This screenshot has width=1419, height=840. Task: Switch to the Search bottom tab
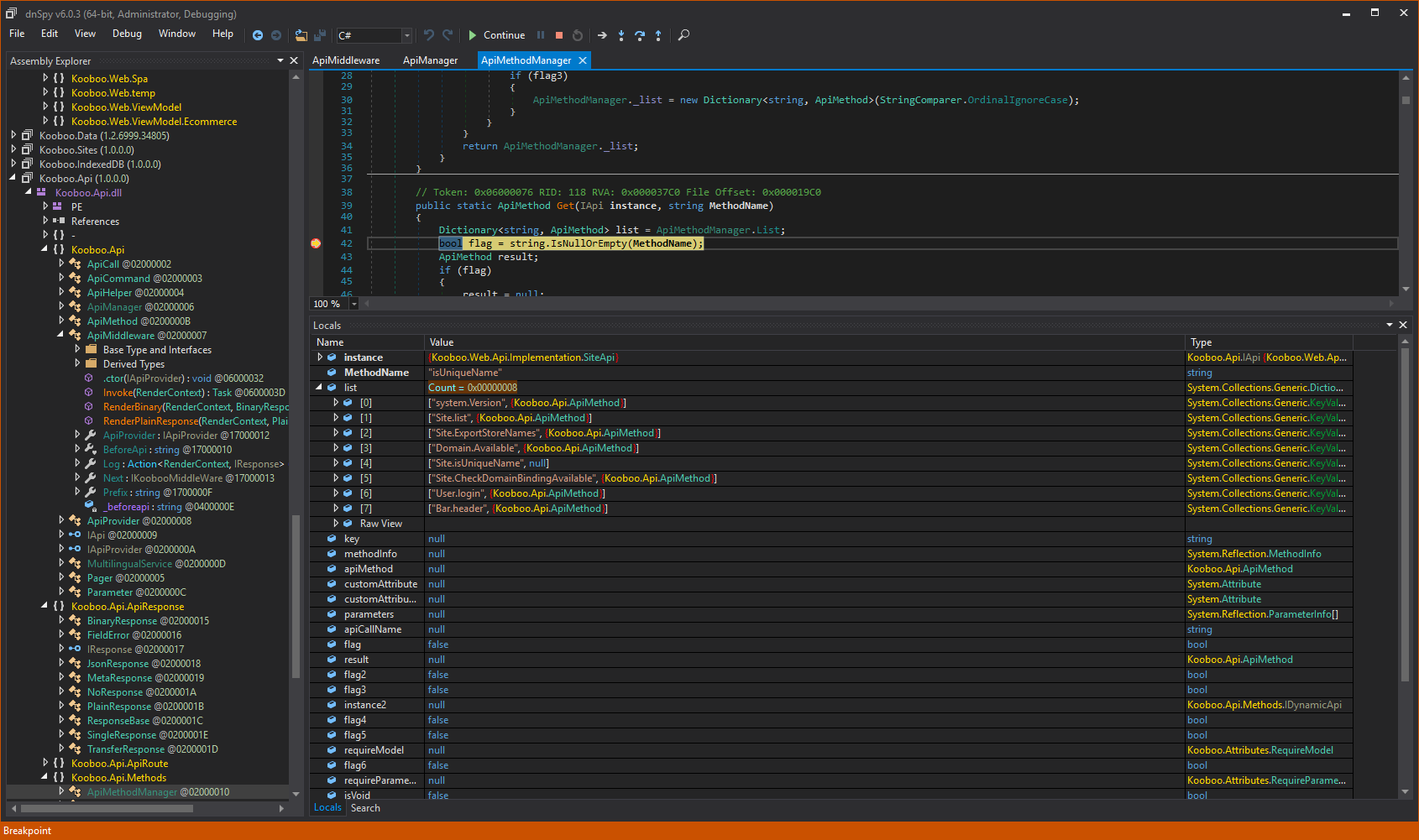pyautogui.click(x=365, y=808)
